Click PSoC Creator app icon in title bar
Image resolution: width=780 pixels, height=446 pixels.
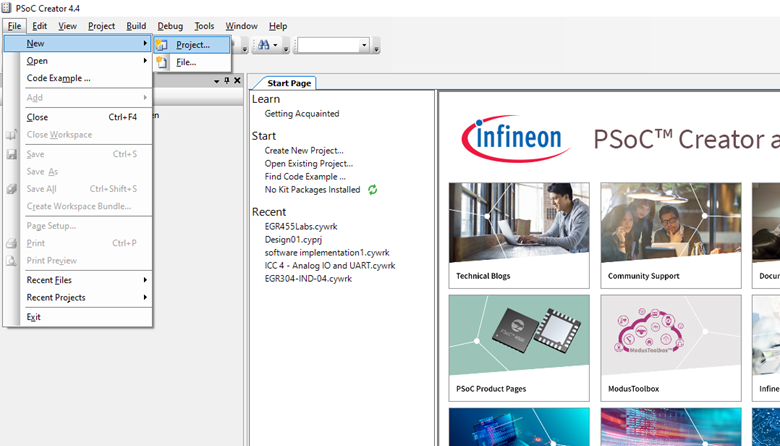point(6,8)
